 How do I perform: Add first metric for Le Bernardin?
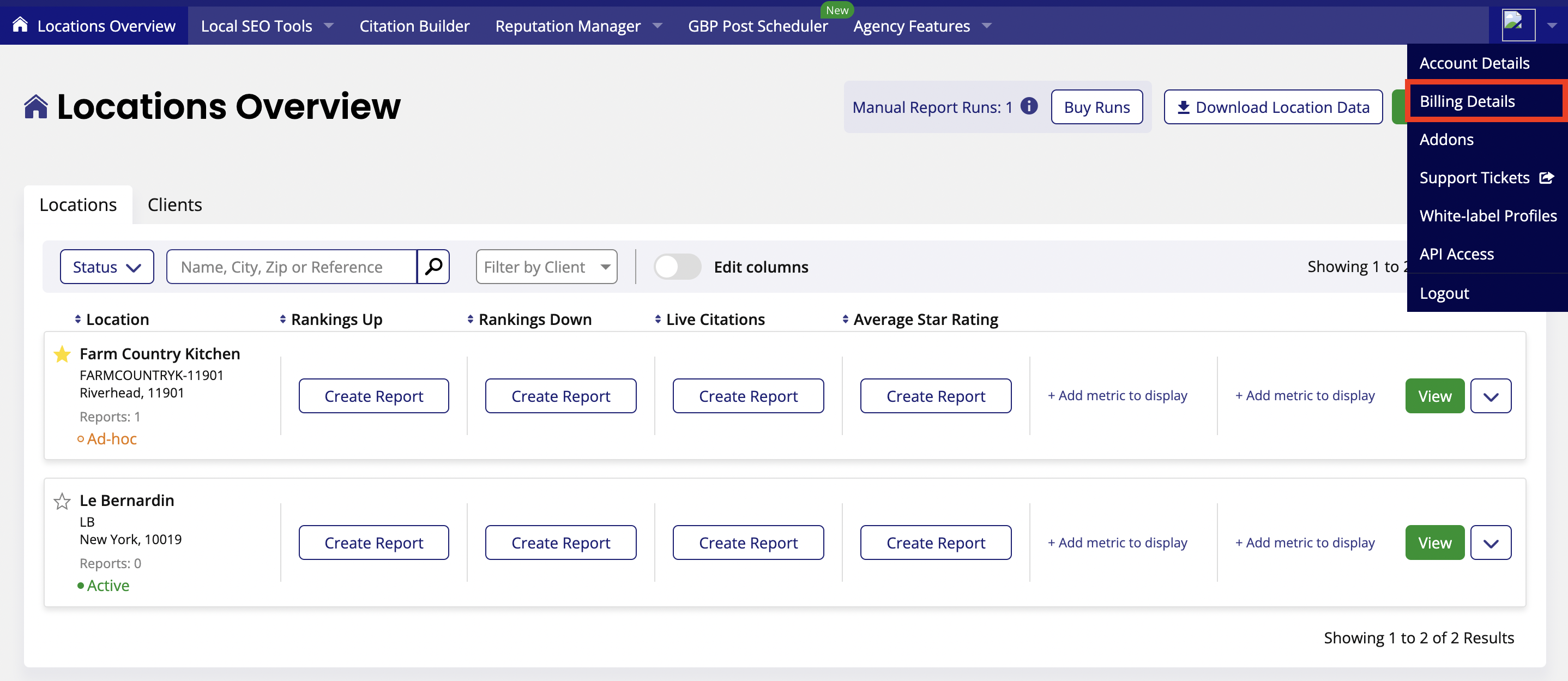(1118, 543)
